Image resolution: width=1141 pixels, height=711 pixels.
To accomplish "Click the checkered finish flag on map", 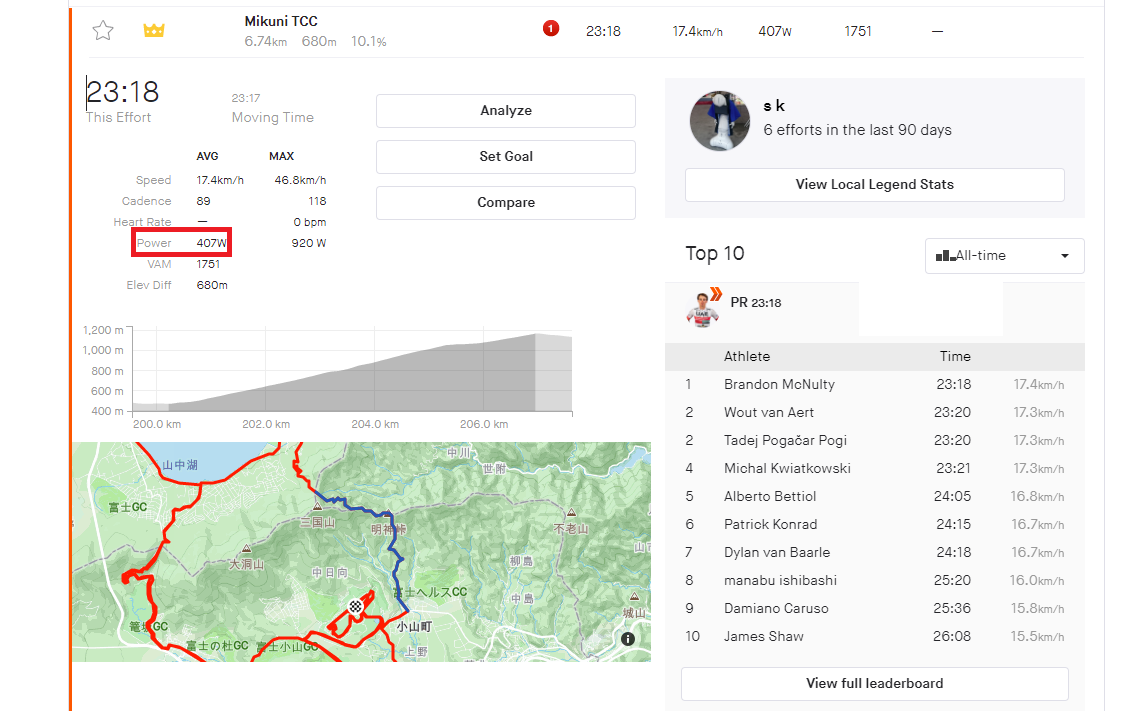I will 354,607.
